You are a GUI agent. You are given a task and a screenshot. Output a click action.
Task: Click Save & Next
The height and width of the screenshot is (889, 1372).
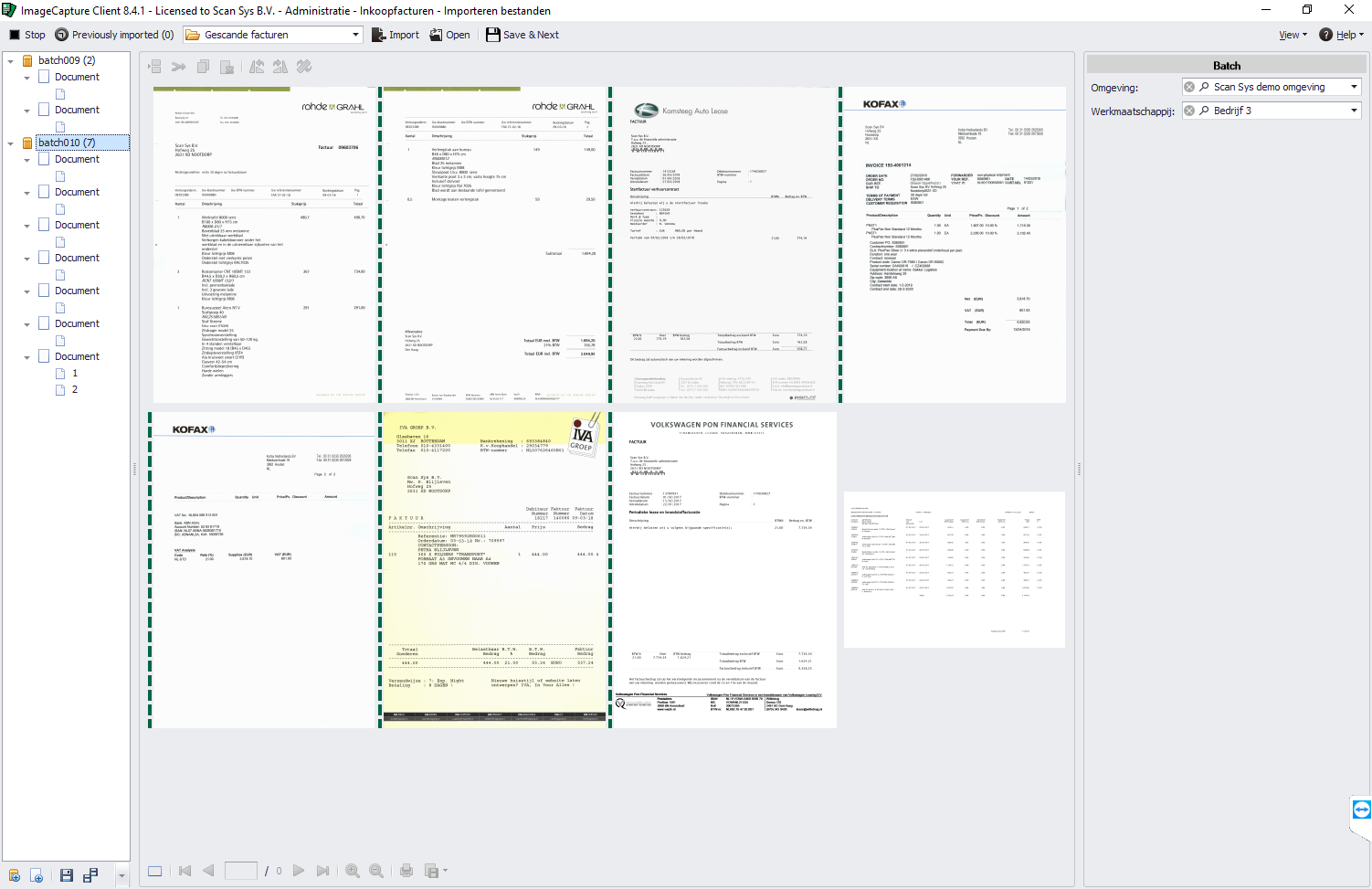point(522,35)
